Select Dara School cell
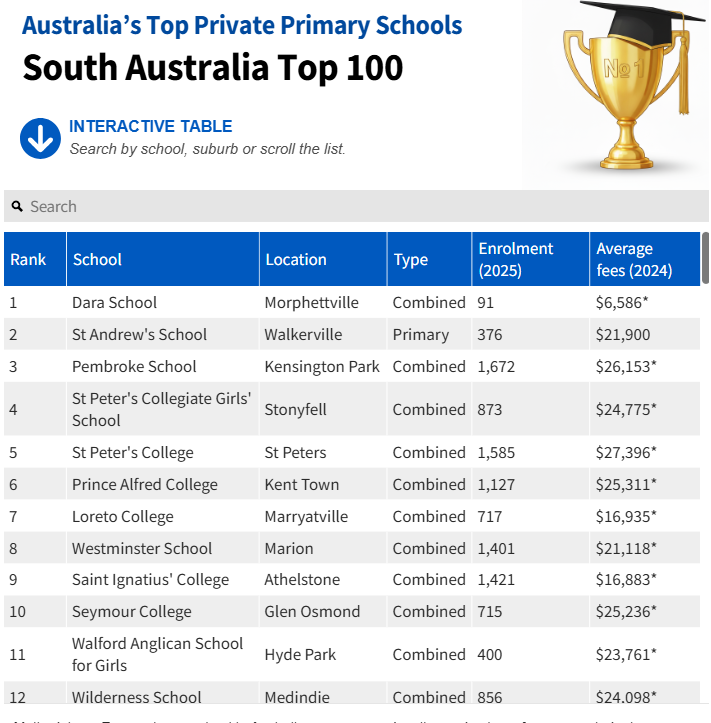 [x=163, y=302]
